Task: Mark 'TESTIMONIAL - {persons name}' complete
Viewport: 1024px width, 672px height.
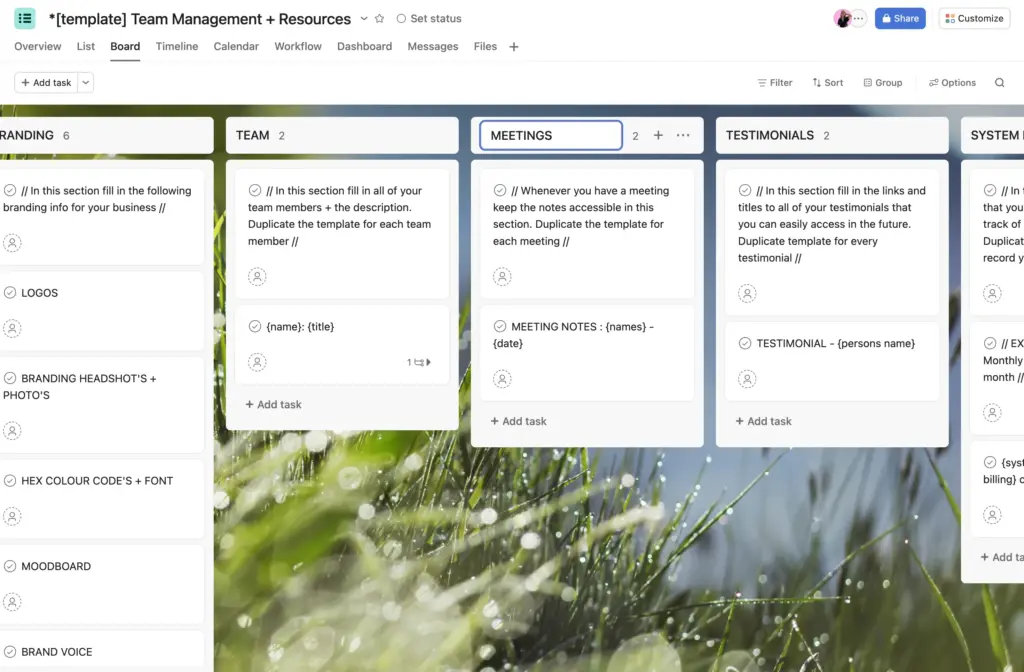Action: tap(747, 342)
